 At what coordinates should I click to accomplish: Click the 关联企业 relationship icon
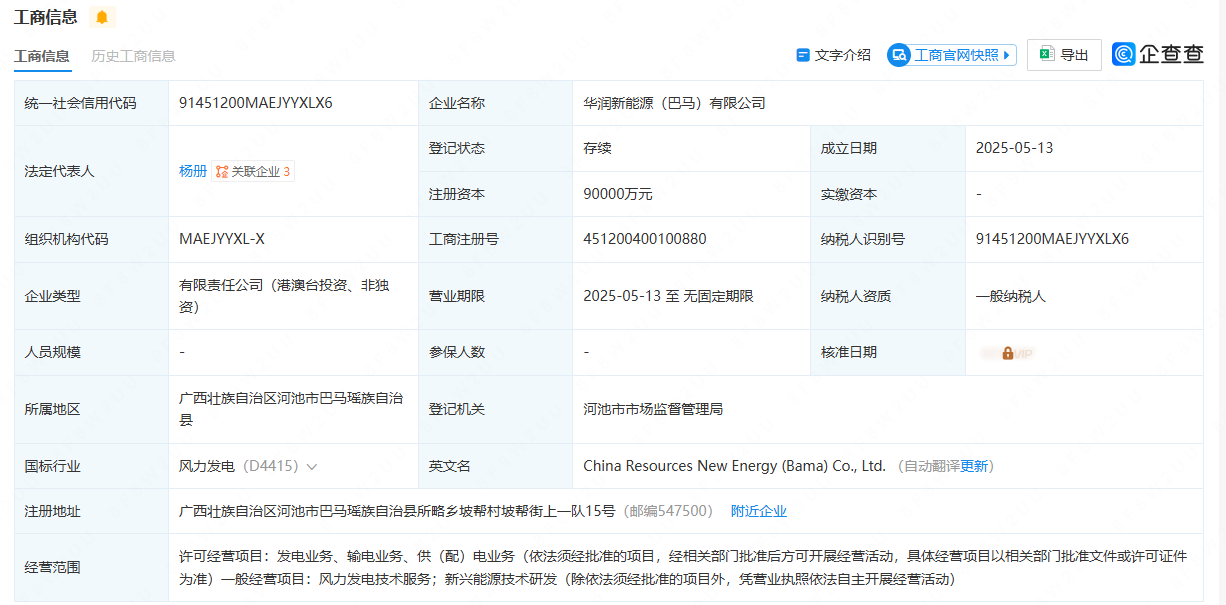222,172
